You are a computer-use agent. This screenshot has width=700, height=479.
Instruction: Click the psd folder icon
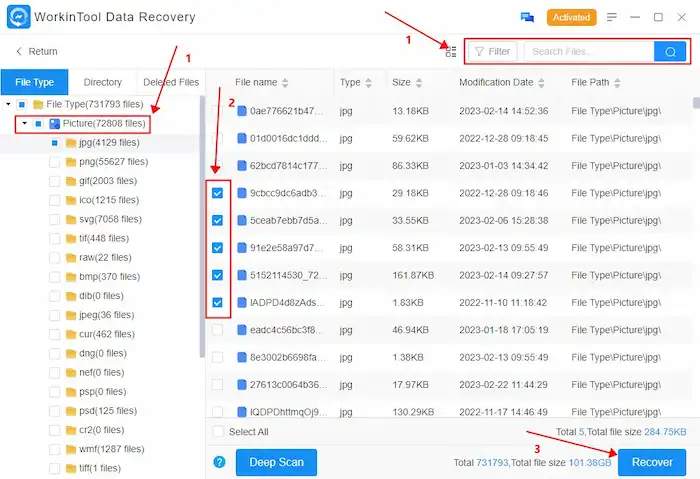[x=71, y=411]
